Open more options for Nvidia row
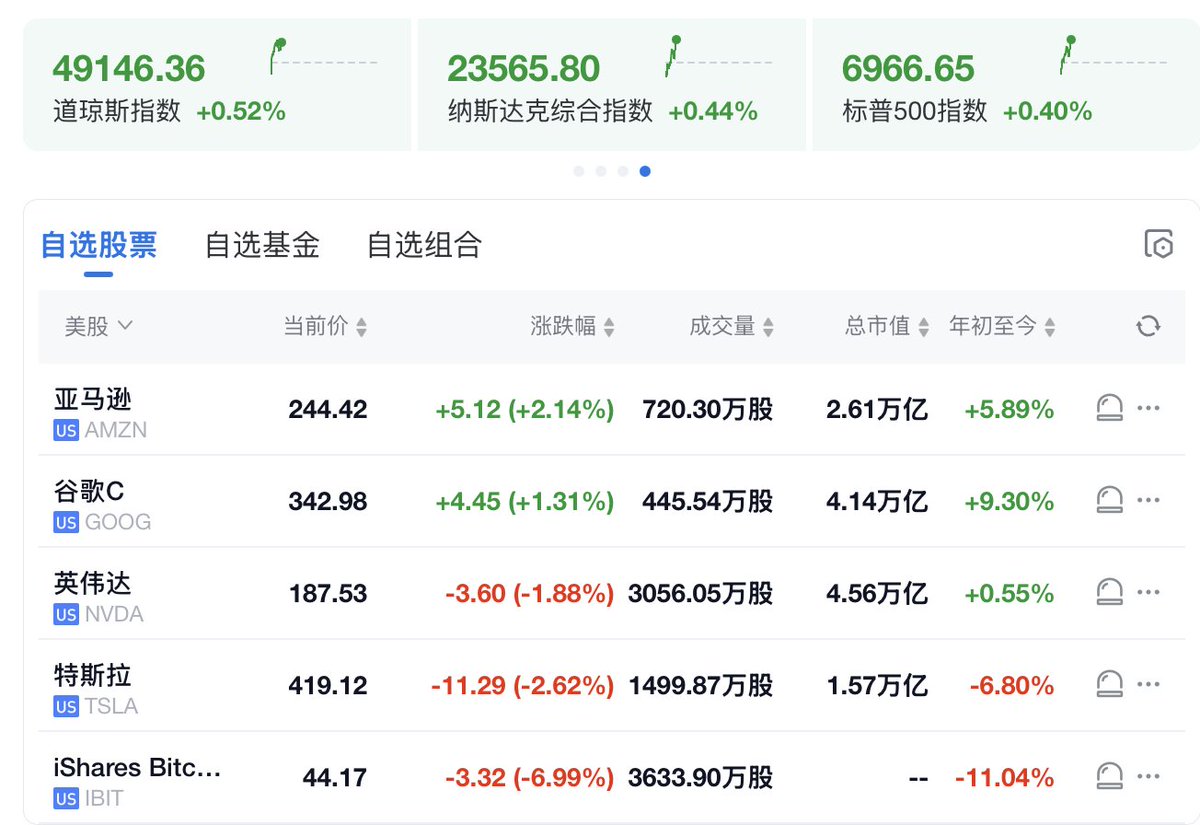This screenshot has height=825, width=1200. pyautogui.click(x=1148, y=592)
